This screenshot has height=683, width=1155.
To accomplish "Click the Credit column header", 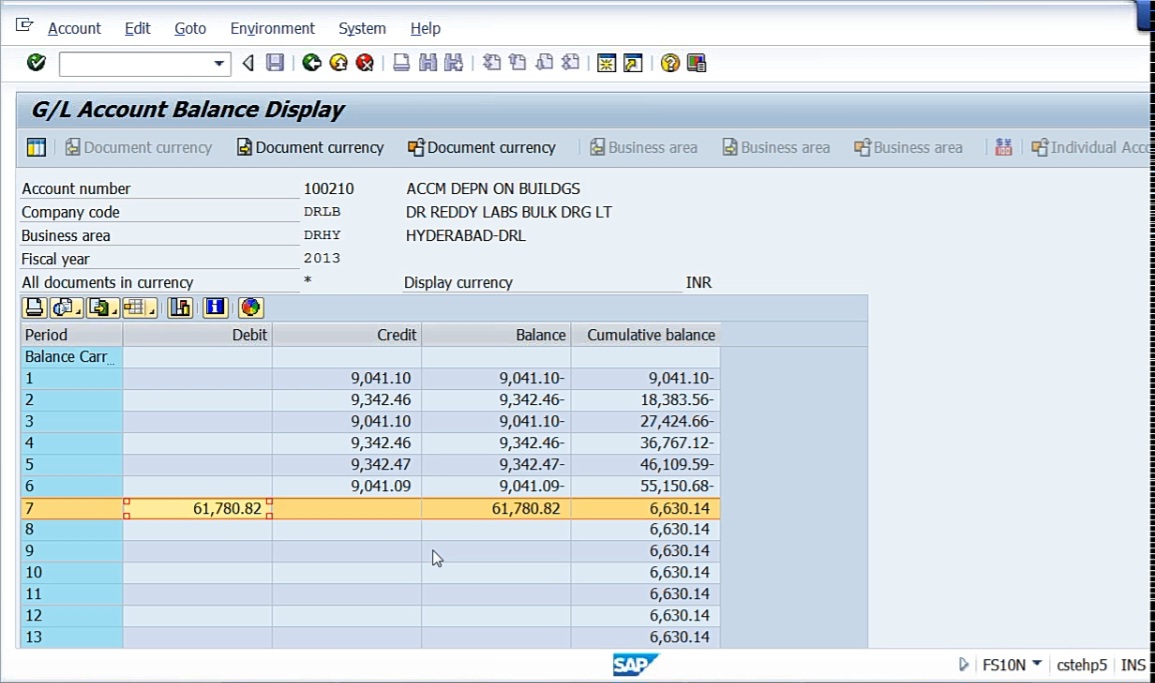I will (x=347, y=335).
